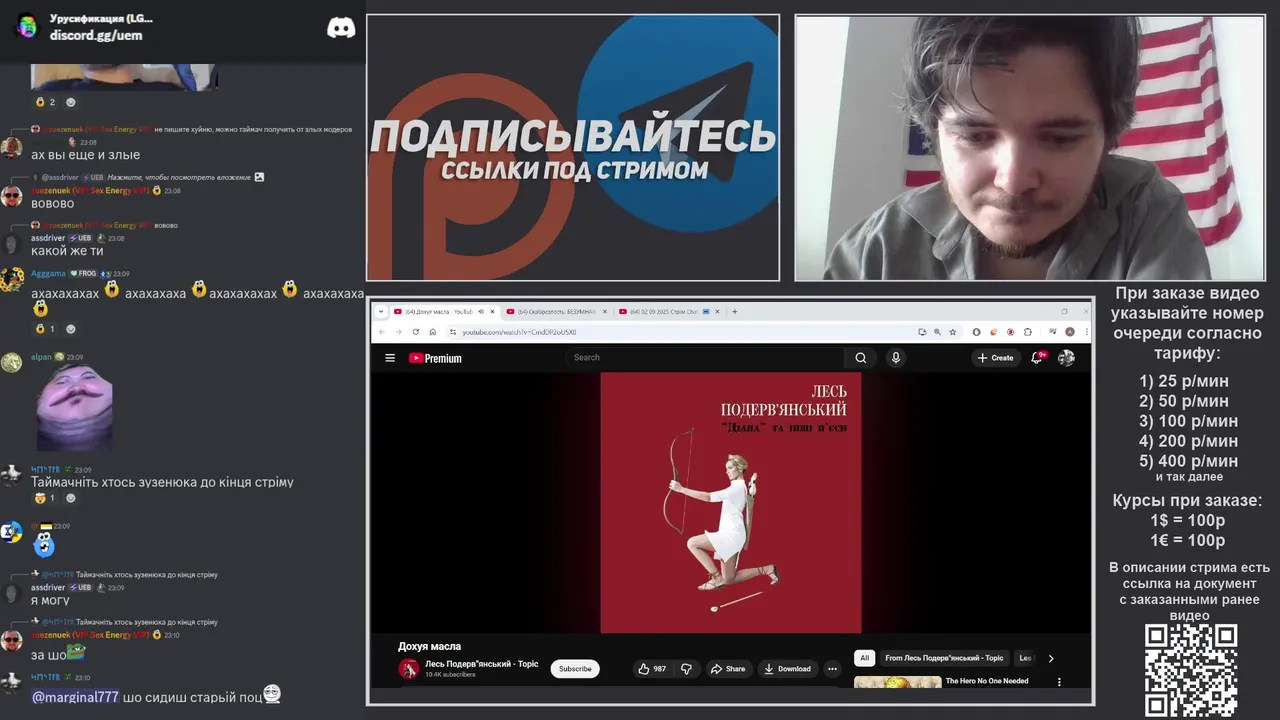Click the webcam feed of the streamer
Image resolution: width=1280 pixels, height=720 pixels.
click(x=1030, y=148)
